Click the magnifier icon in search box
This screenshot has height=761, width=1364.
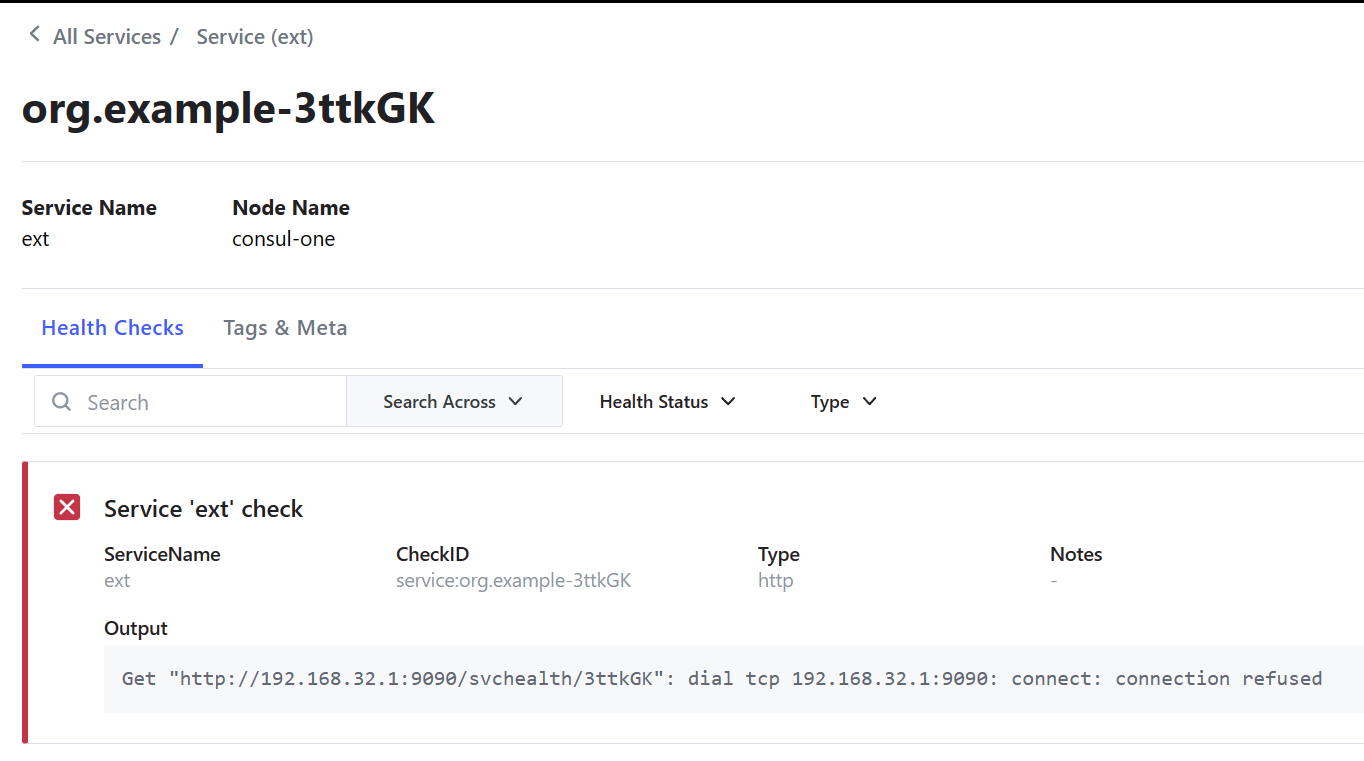tap(62, 402)
